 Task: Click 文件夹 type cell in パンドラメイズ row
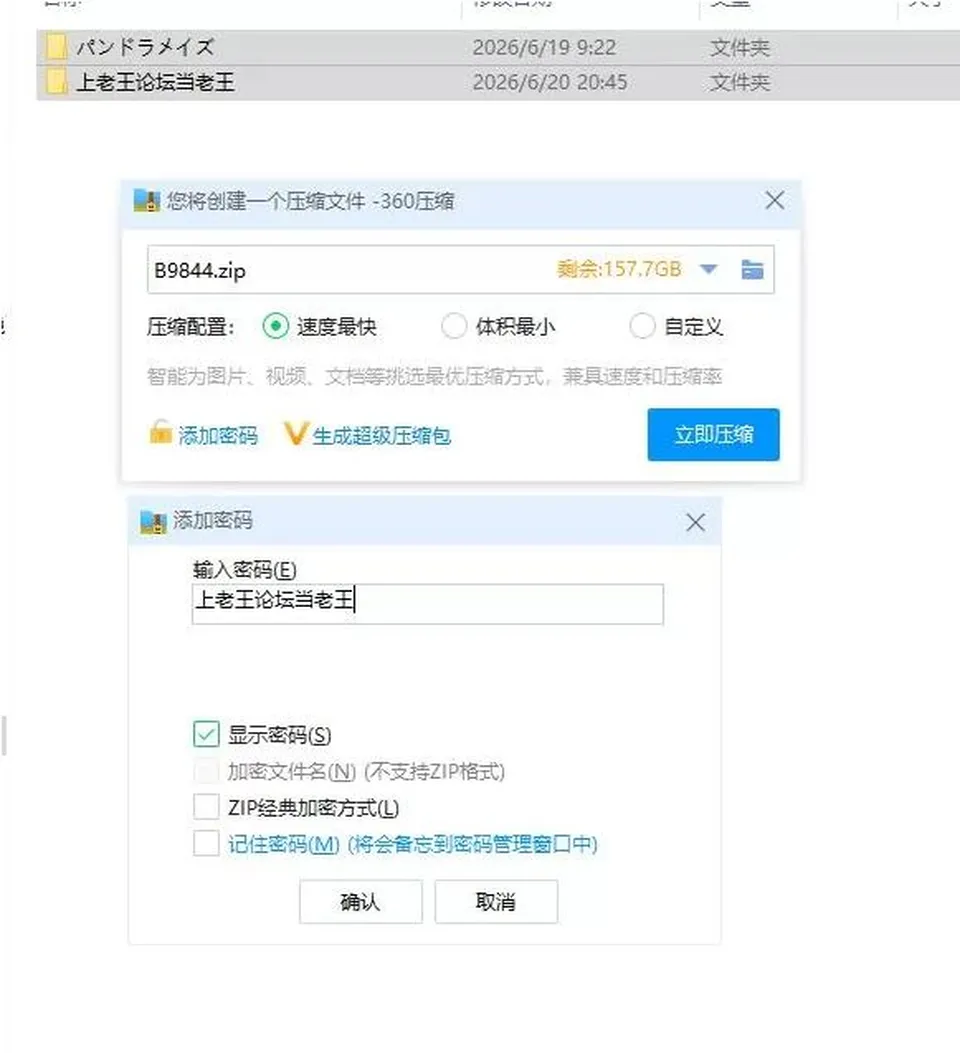click(x=740, y=47)
